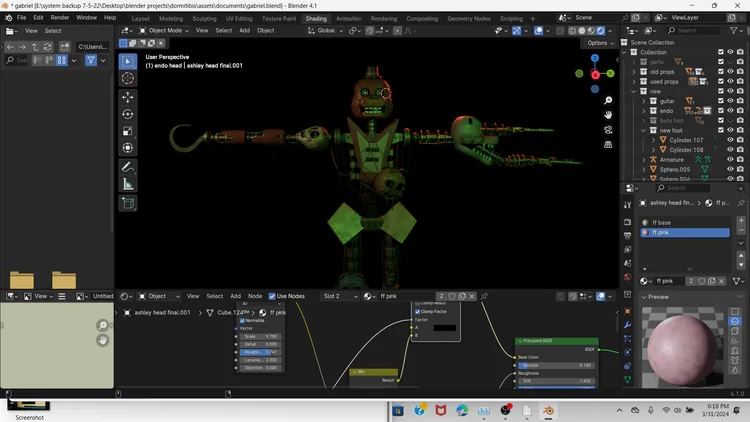Expand the old props collection
Screen dimensions: 750x422
click(634, 72)
